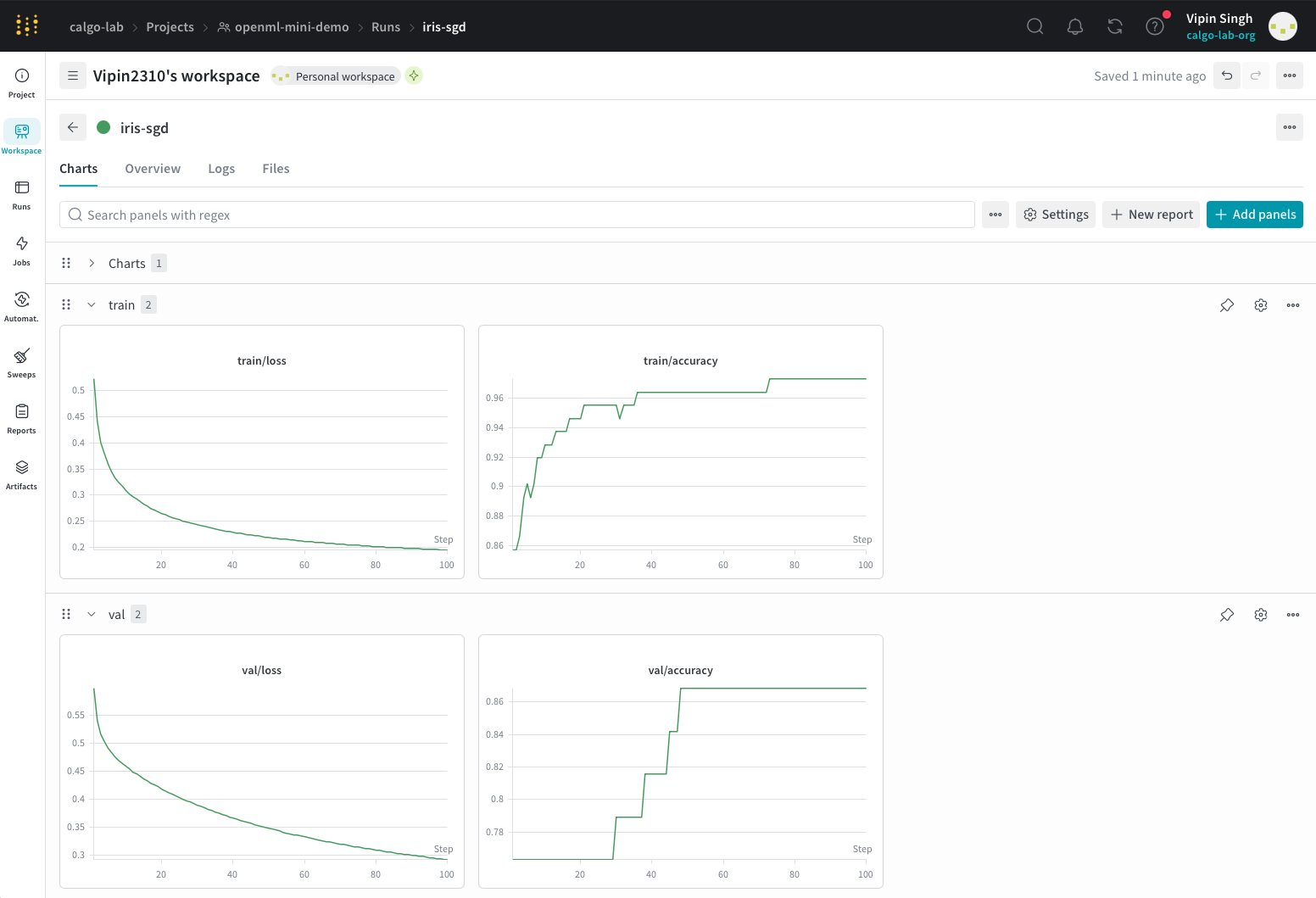Toggle the runs sidebar hamburger button
Image resolution: width=1316 pixels, height=898 pixels.
point(73,75)
